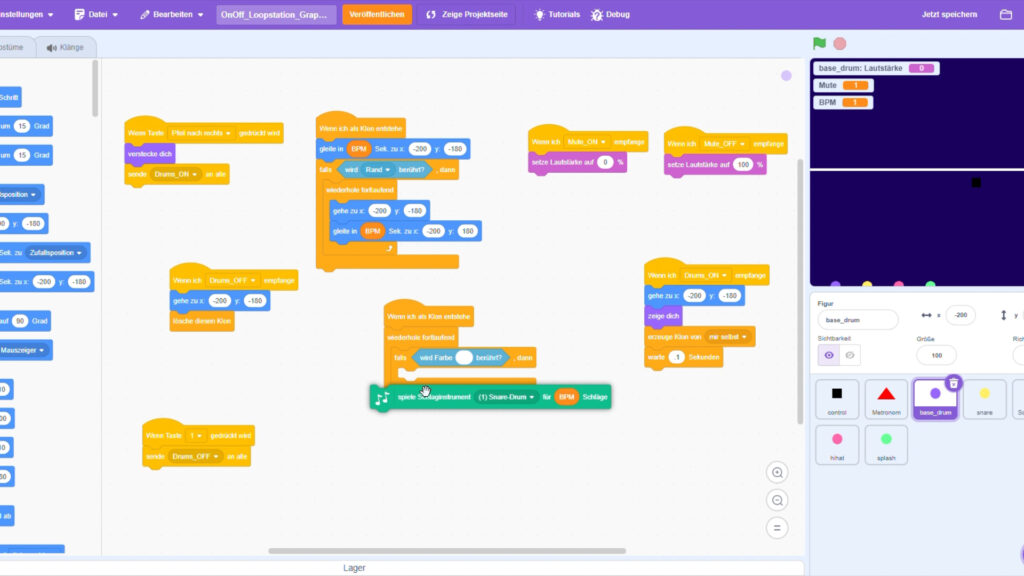
Task: Switch to the Klänge tab
Action: tap(66, 47)
